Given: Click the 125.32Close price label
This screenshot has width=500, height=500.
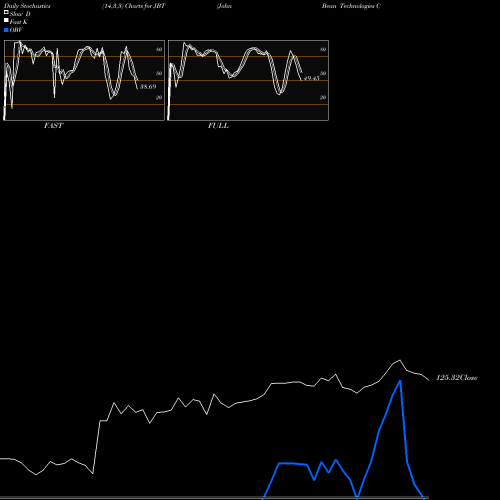Looking at the screenshot, I should (457, 378).
